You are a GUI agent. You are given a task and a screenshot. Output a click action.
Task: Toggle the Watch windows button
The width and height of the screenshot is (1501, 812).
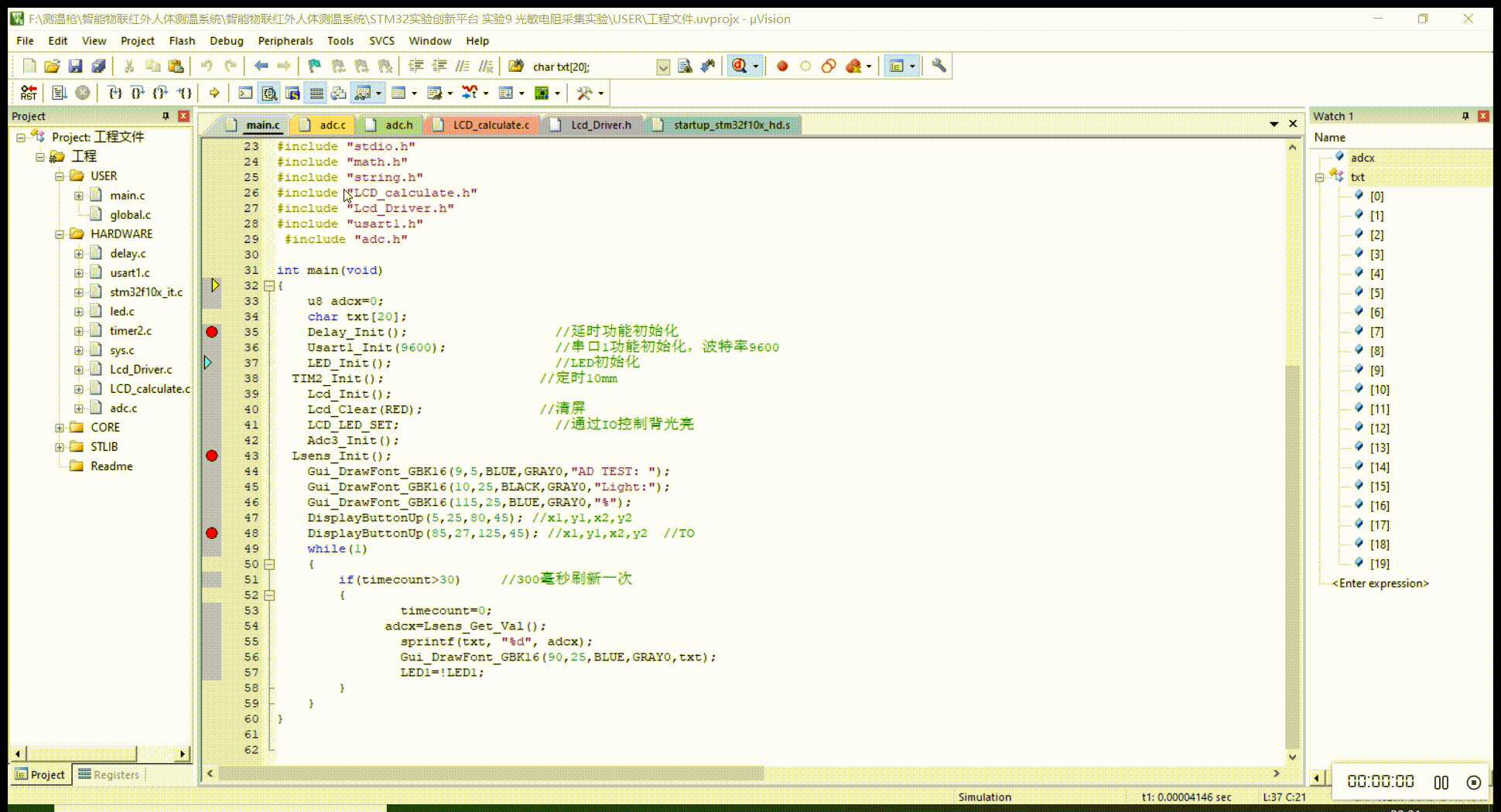(362, 93)
